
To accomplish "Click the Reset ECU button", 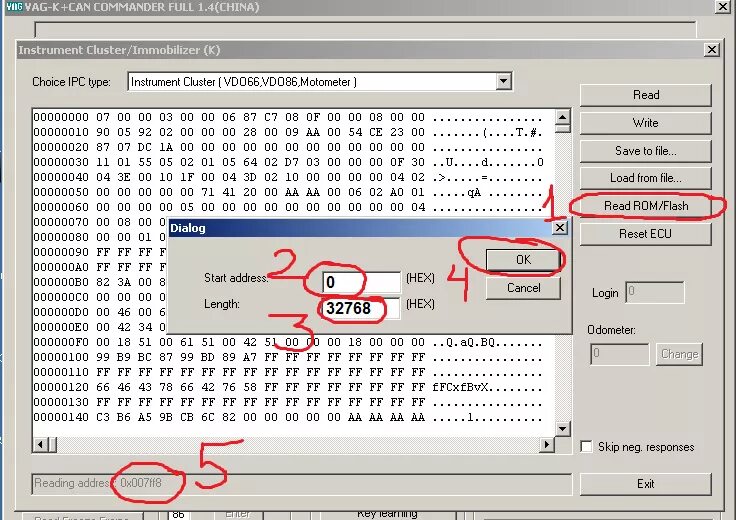I will 646,234.
